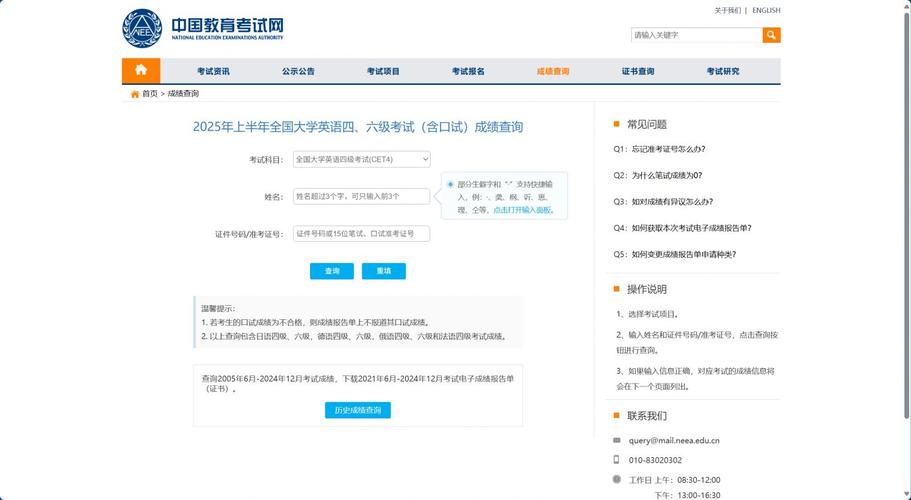Viewport: 911px width, 500px height.
Task: Click the 重填 reset button
Action: coord(383,271)
